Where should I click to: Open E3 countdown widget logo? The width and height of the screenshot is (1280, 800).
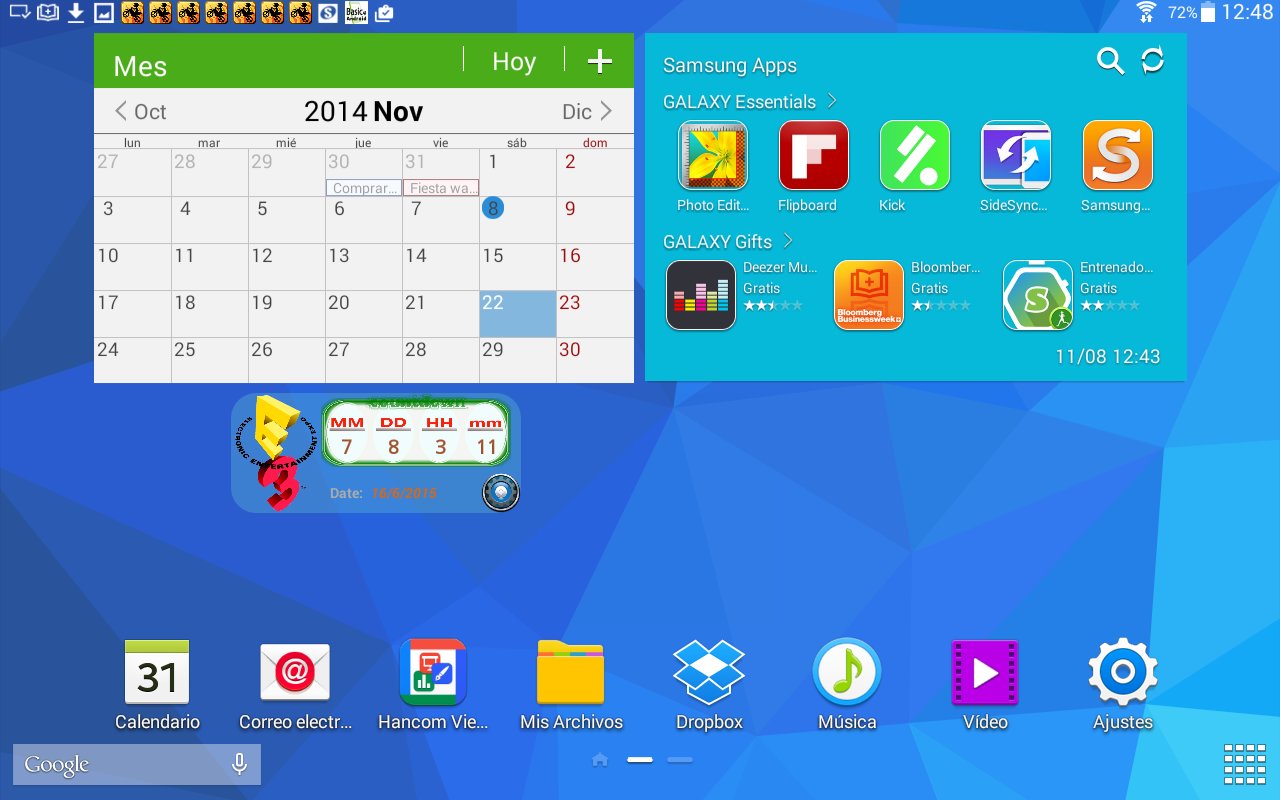pos(275,452)
